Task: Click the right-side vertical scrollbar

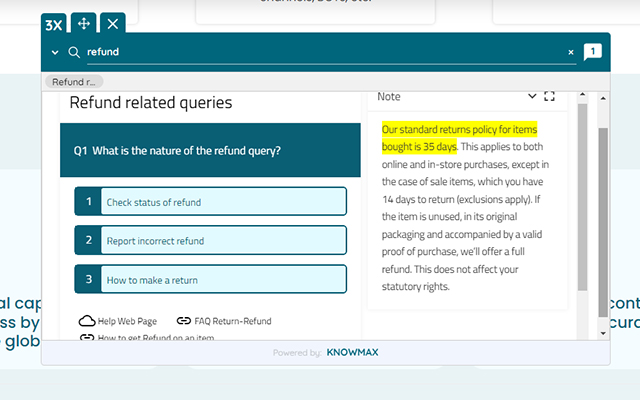Action: click(x=603, y=220)
